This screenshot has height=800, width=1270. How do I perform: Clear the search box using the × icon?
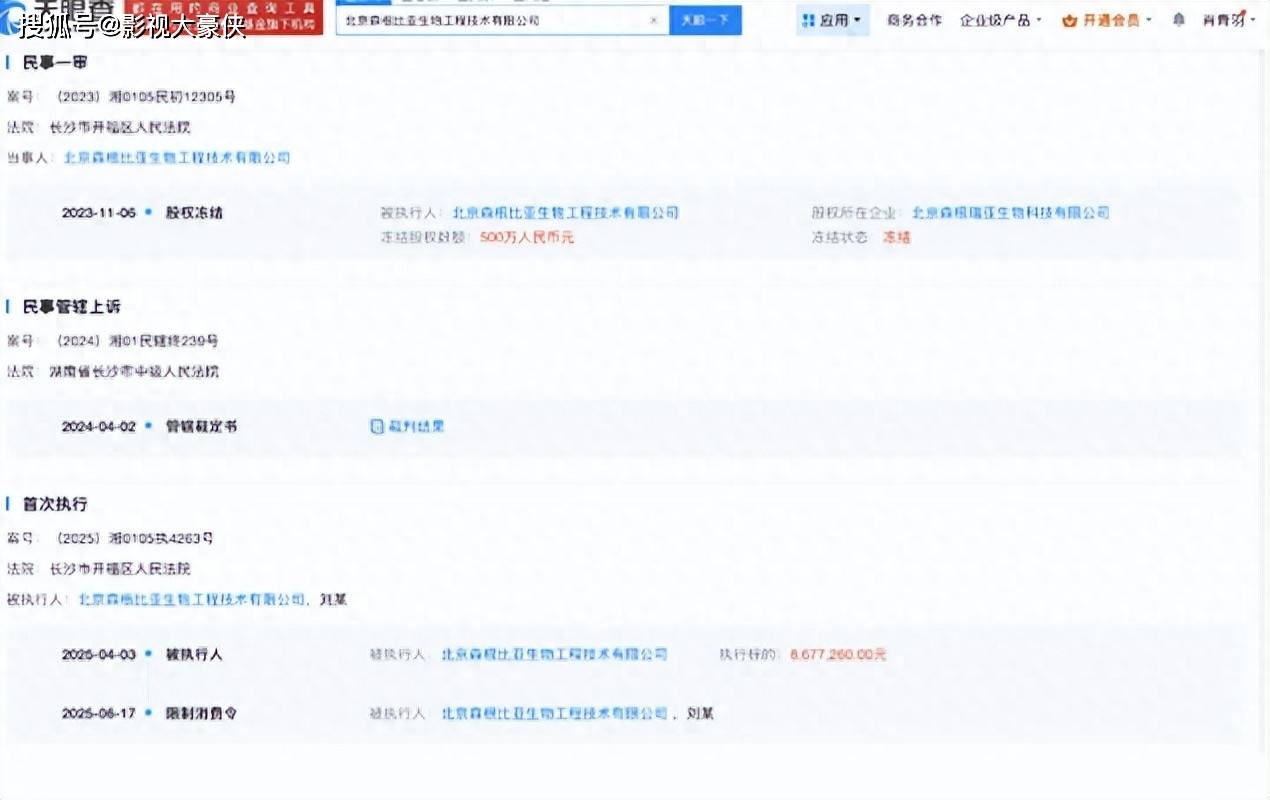(x=654, y=19)
